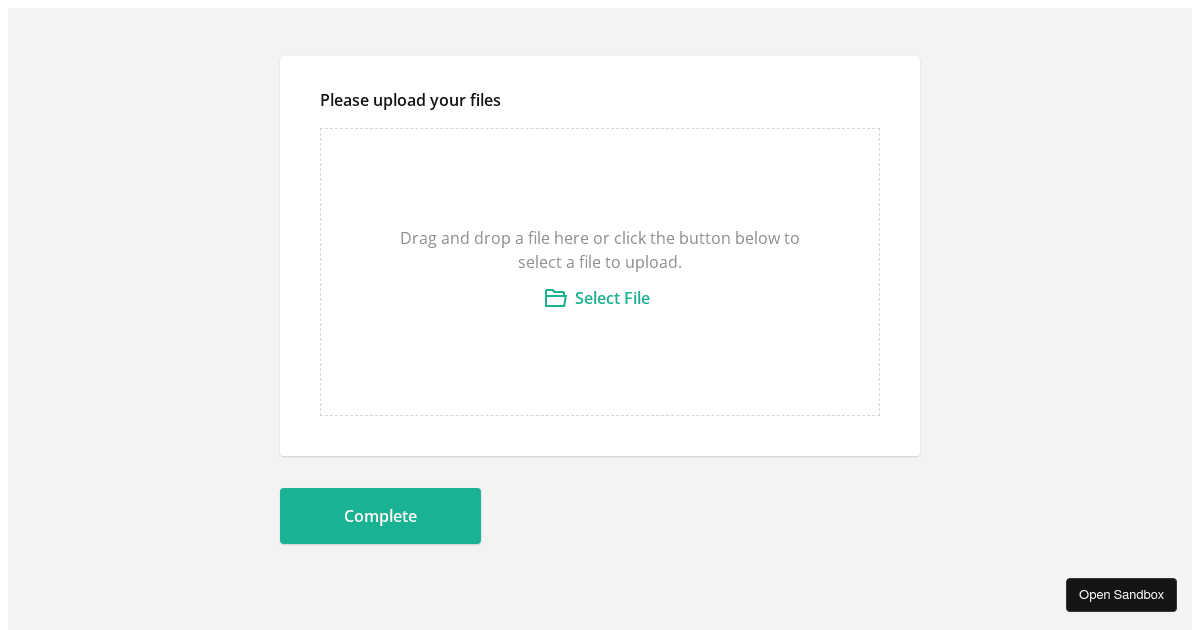Click the 'Drag and drop a file here' line

click(x=600, y=238)
